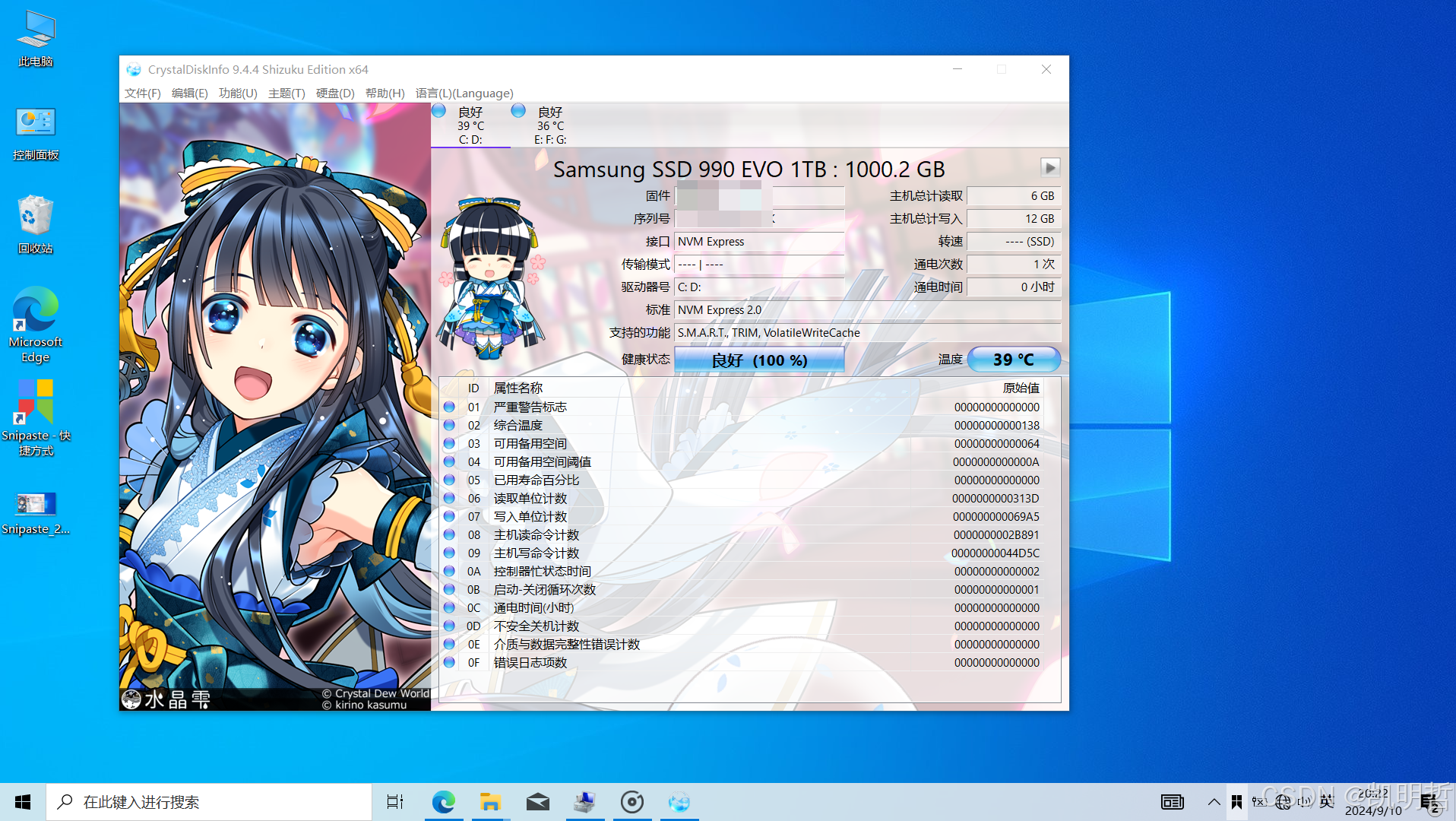Click the 驱动器号 field showing C: D:
Viewport: 1456px width, 821px height.
(759, 287)
